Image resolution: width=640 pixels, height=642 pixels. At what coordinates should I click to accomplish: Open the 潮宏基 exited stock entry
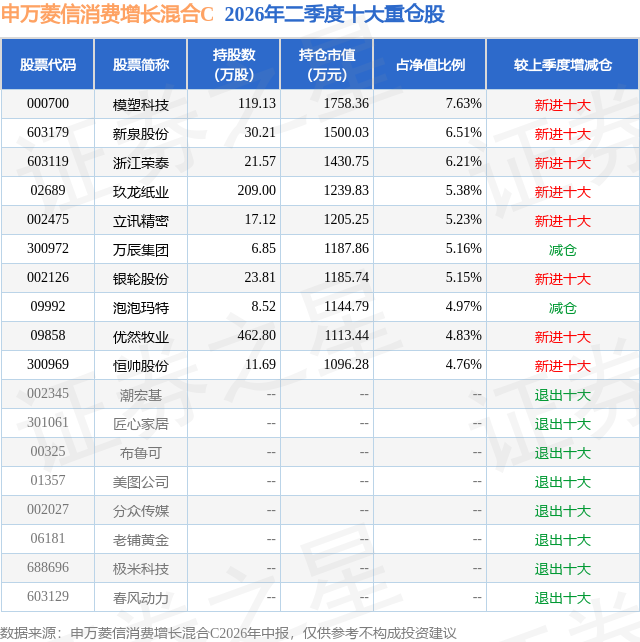141,395
